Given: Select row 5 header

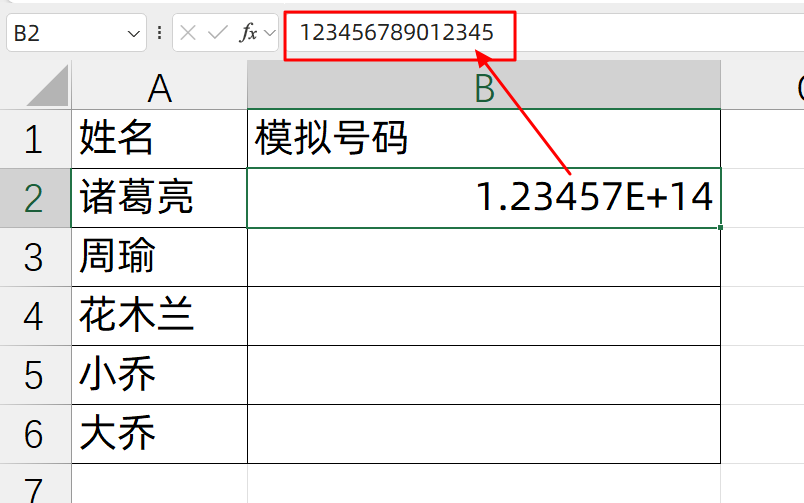Looking at the screenshot, I should [35, 375].
